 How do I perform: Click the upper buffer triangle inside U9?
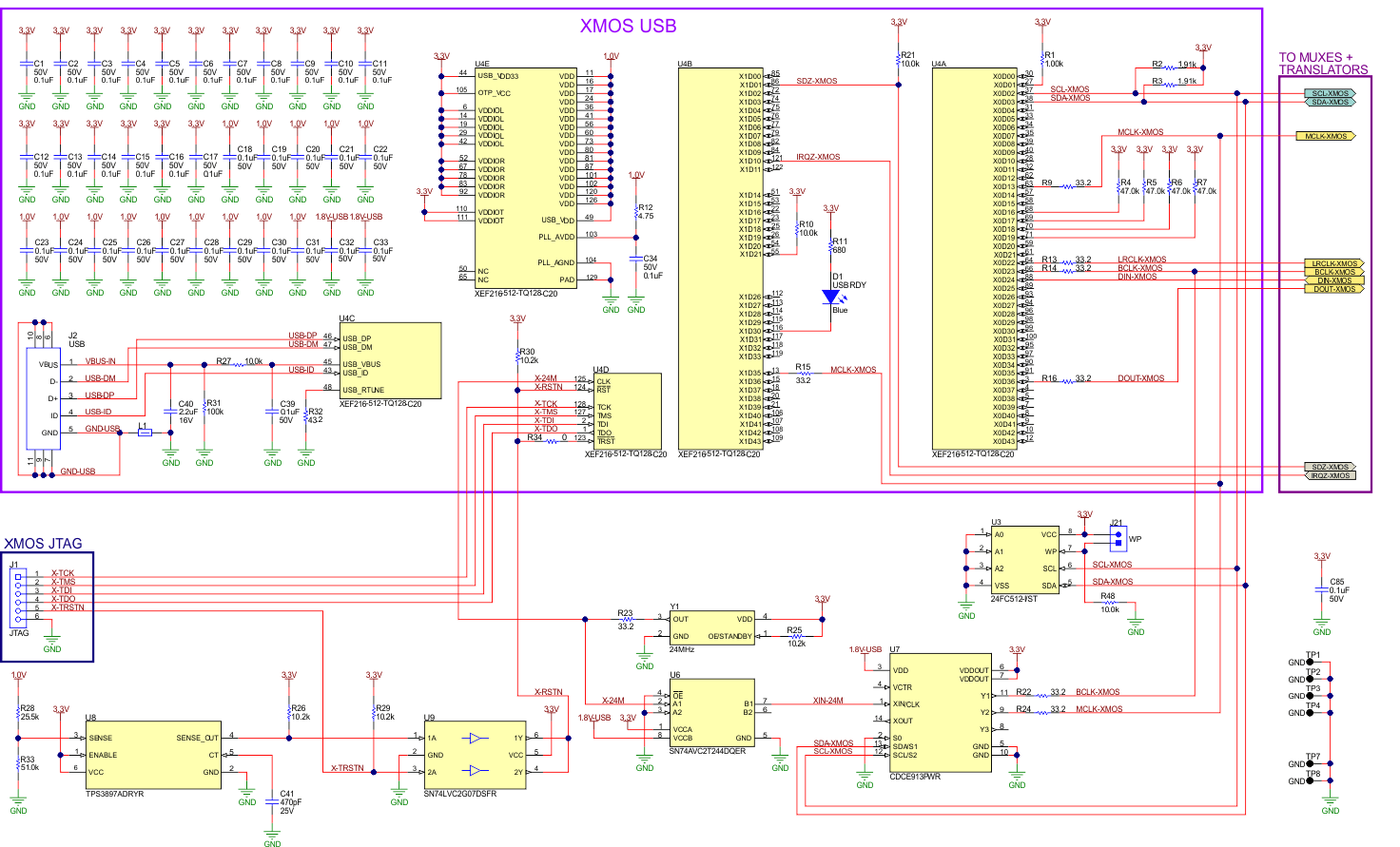[476, 738]
